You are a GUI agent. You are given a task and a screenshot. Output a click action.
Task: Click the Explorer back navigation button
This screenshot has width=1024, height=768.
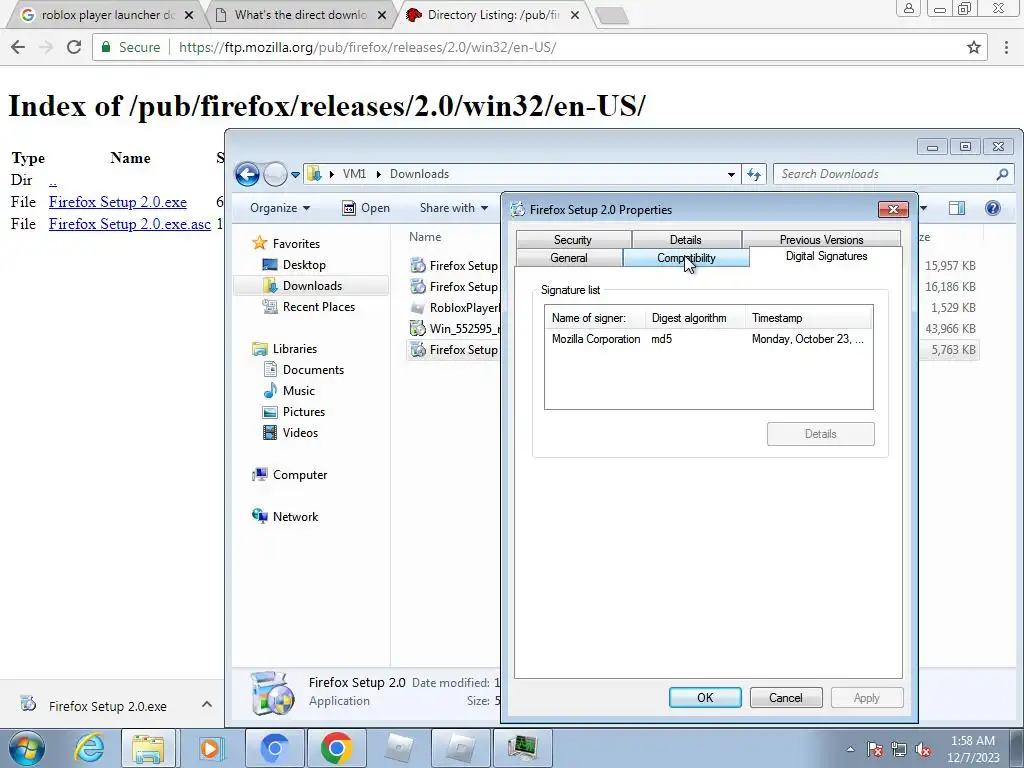(247, 174)
